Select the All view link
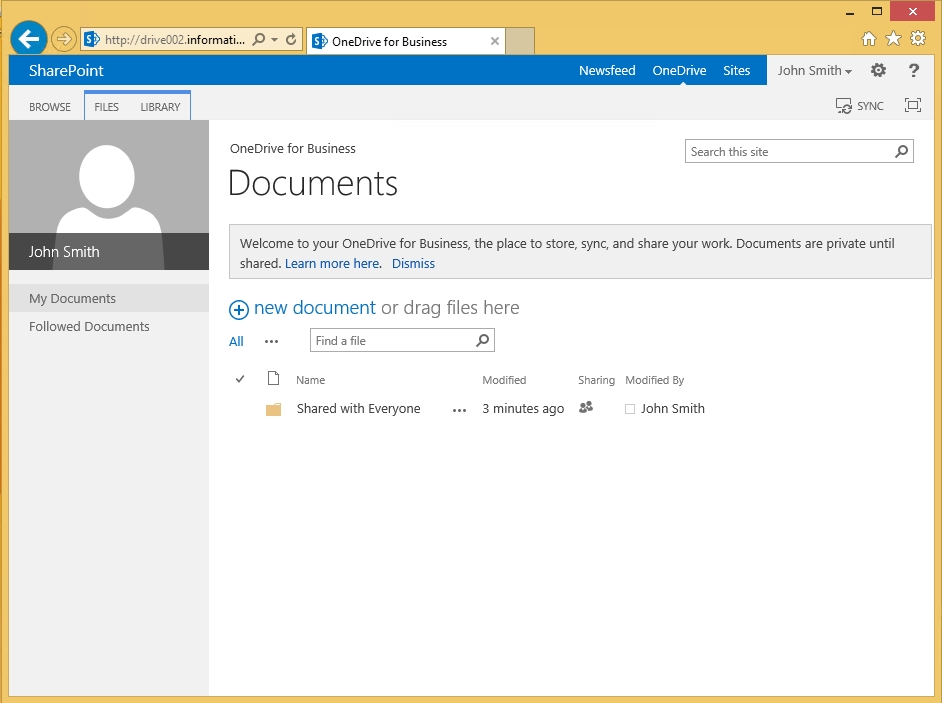 click(x=236, y=341)
